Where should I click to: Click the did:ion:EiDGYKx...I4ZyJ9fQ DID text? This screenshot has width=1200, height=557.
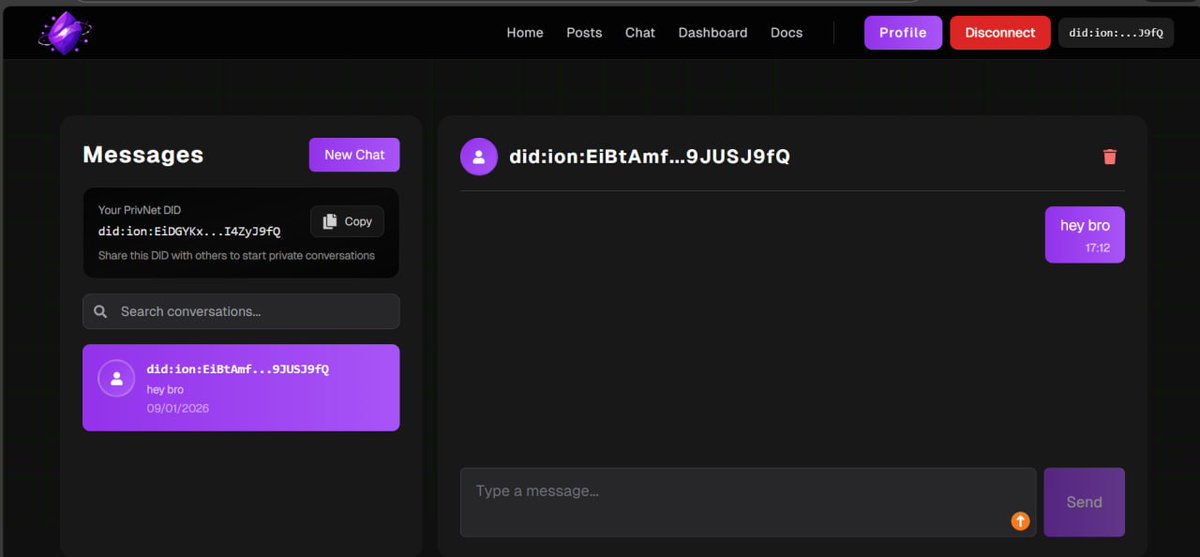point(189,231)
